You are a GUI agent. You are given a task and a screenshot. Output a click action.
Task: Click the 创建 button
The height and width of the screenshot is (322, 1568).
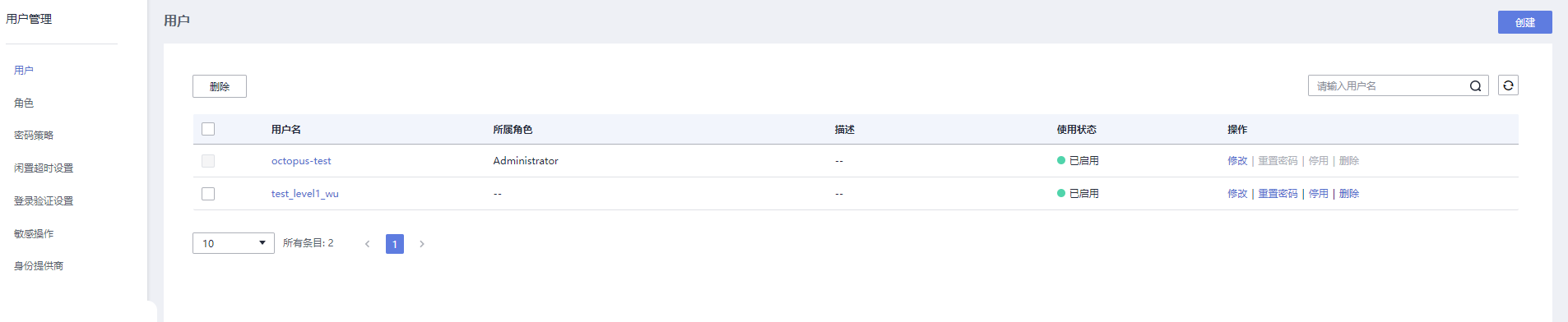1524,22
